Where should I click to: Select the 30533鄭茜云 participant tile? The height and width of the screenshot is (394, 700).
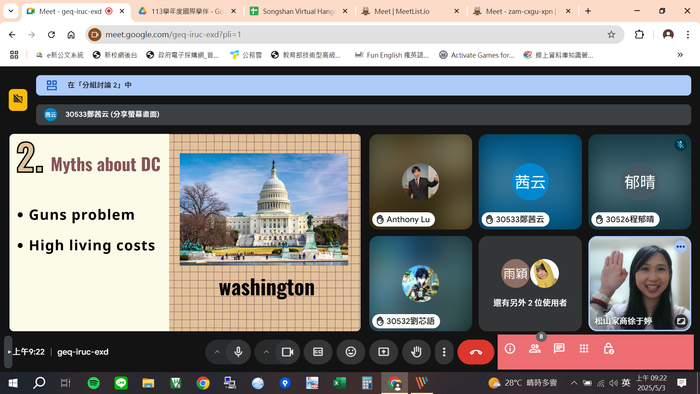click(530, 182)
